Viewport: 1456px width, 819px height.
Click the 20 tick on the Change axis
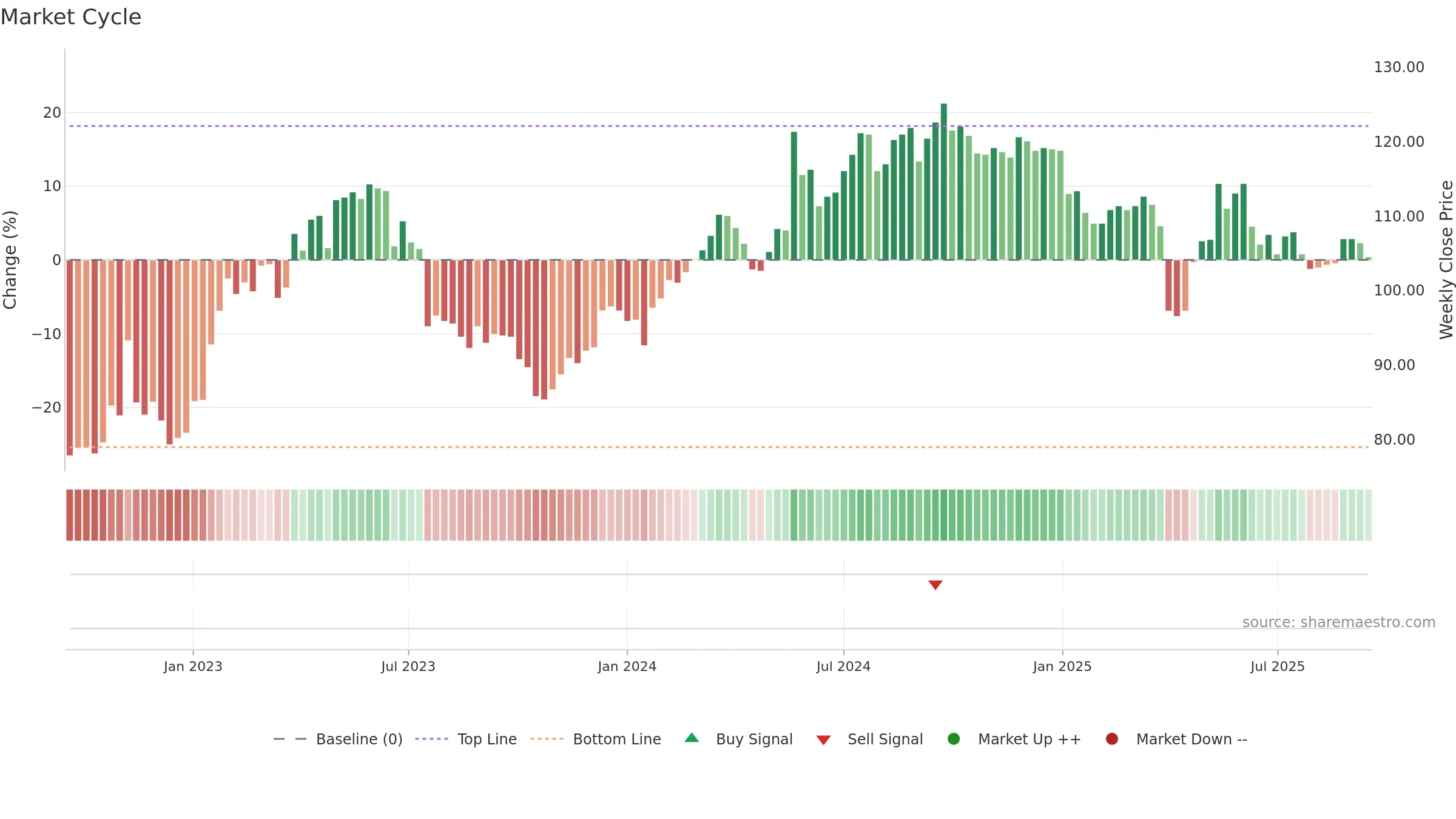[52, 112]
